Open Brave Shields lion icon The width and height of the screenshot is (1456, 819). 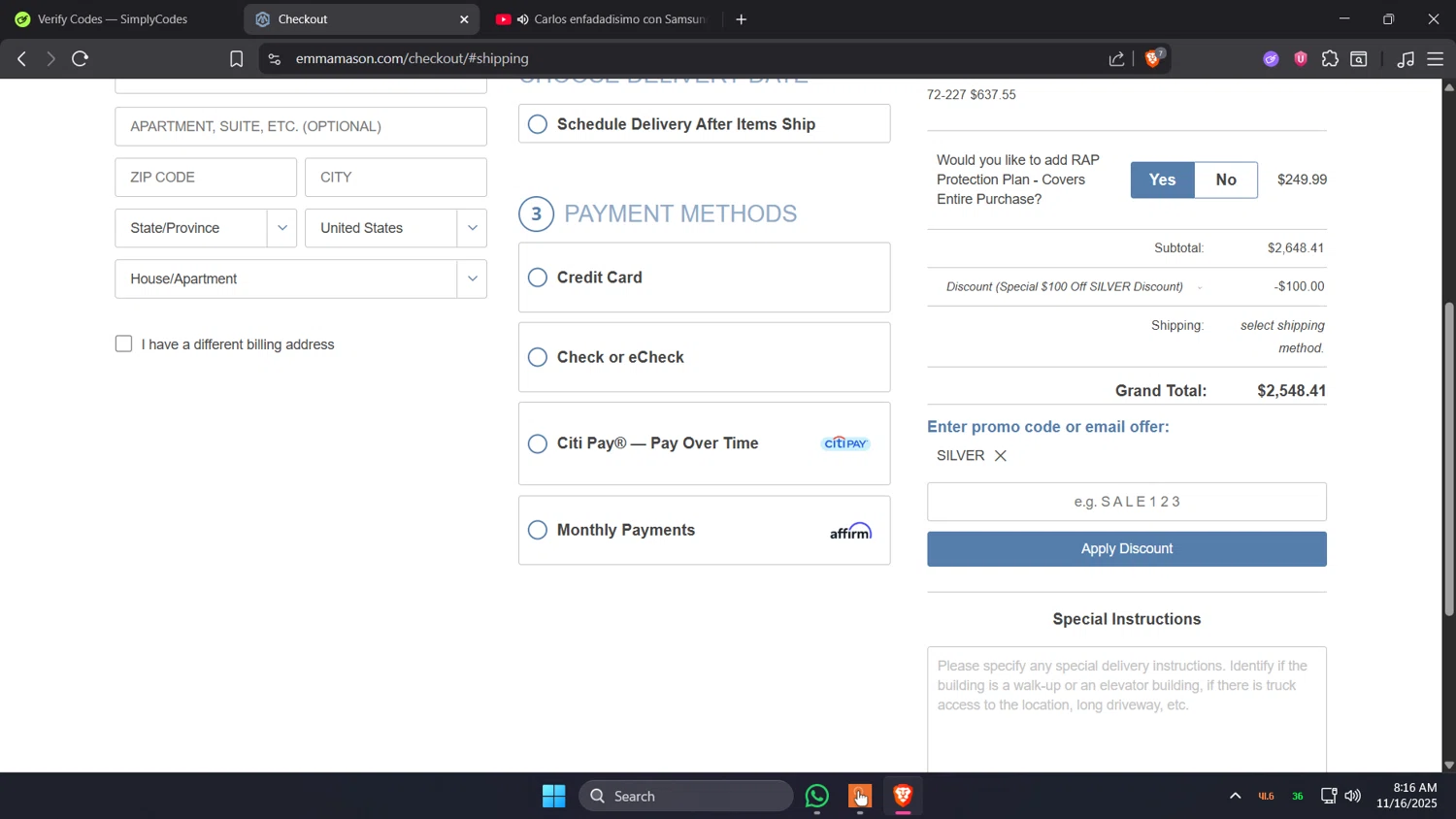coord(1153,58)
